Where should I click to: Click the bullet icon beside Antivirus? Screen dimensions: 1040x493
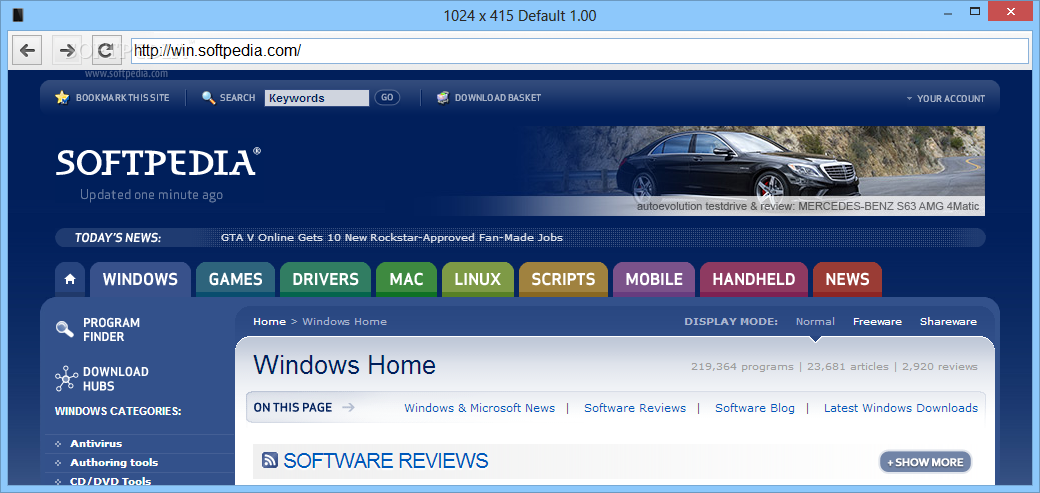tap(58, 444)
